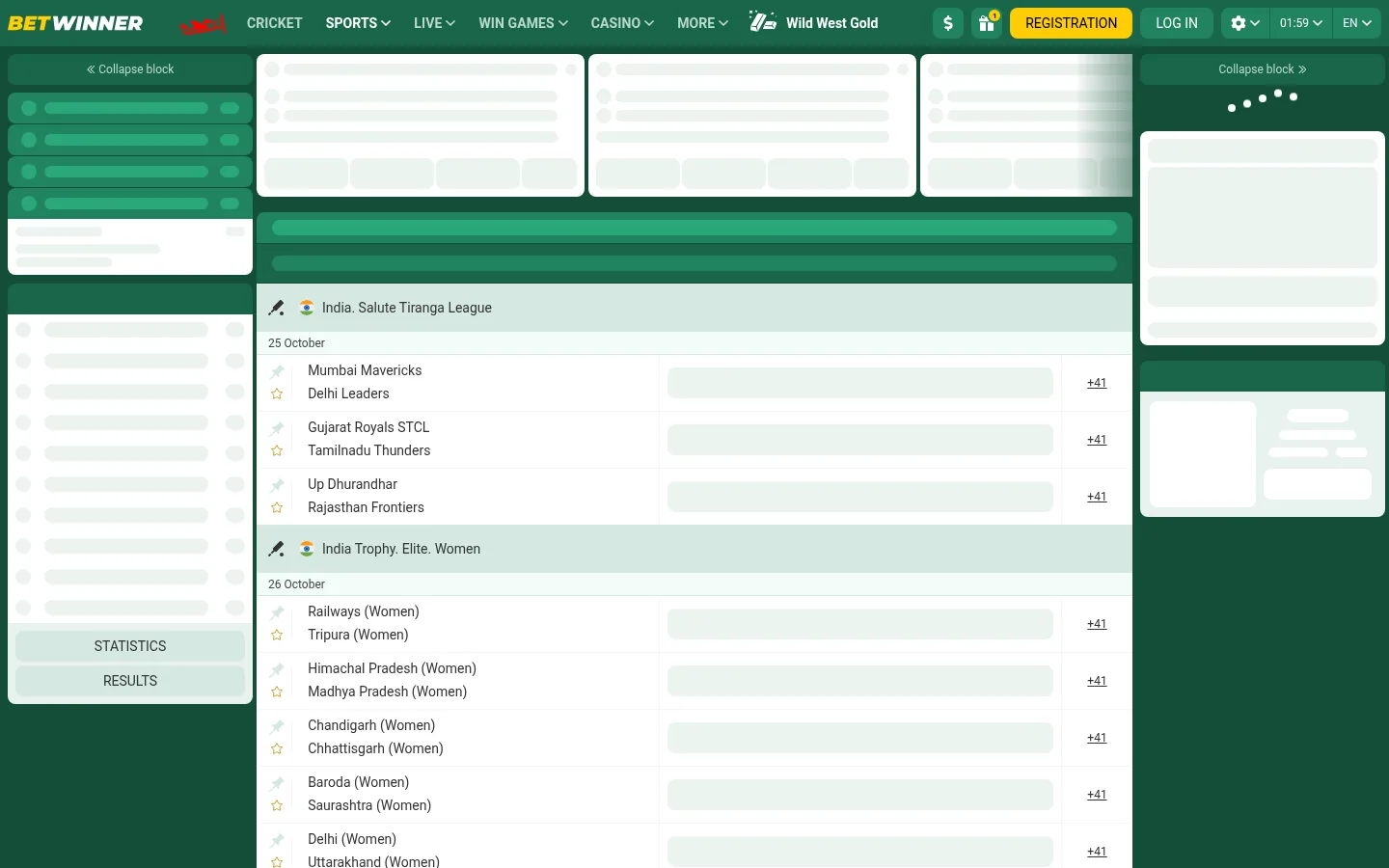This screenshot has height=868, width=1389.
Task: Click India flag beside India Trophy. Elite. Women
Action: point(307,549)
